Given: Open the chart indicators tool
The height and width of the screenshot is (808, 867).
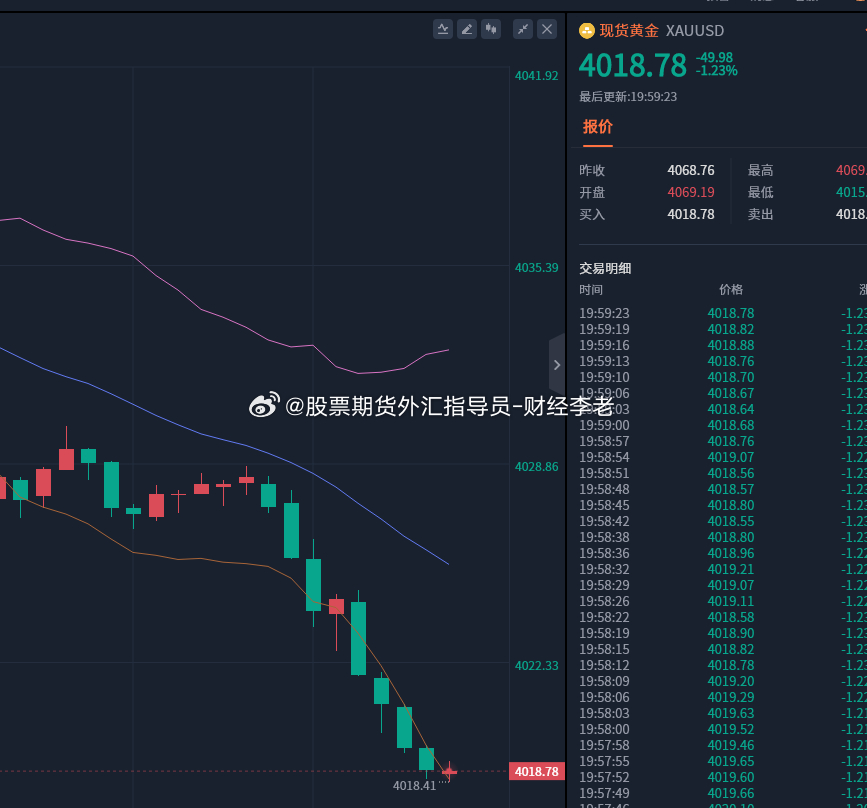Looking at the screenshot, I should click(443, 29).
